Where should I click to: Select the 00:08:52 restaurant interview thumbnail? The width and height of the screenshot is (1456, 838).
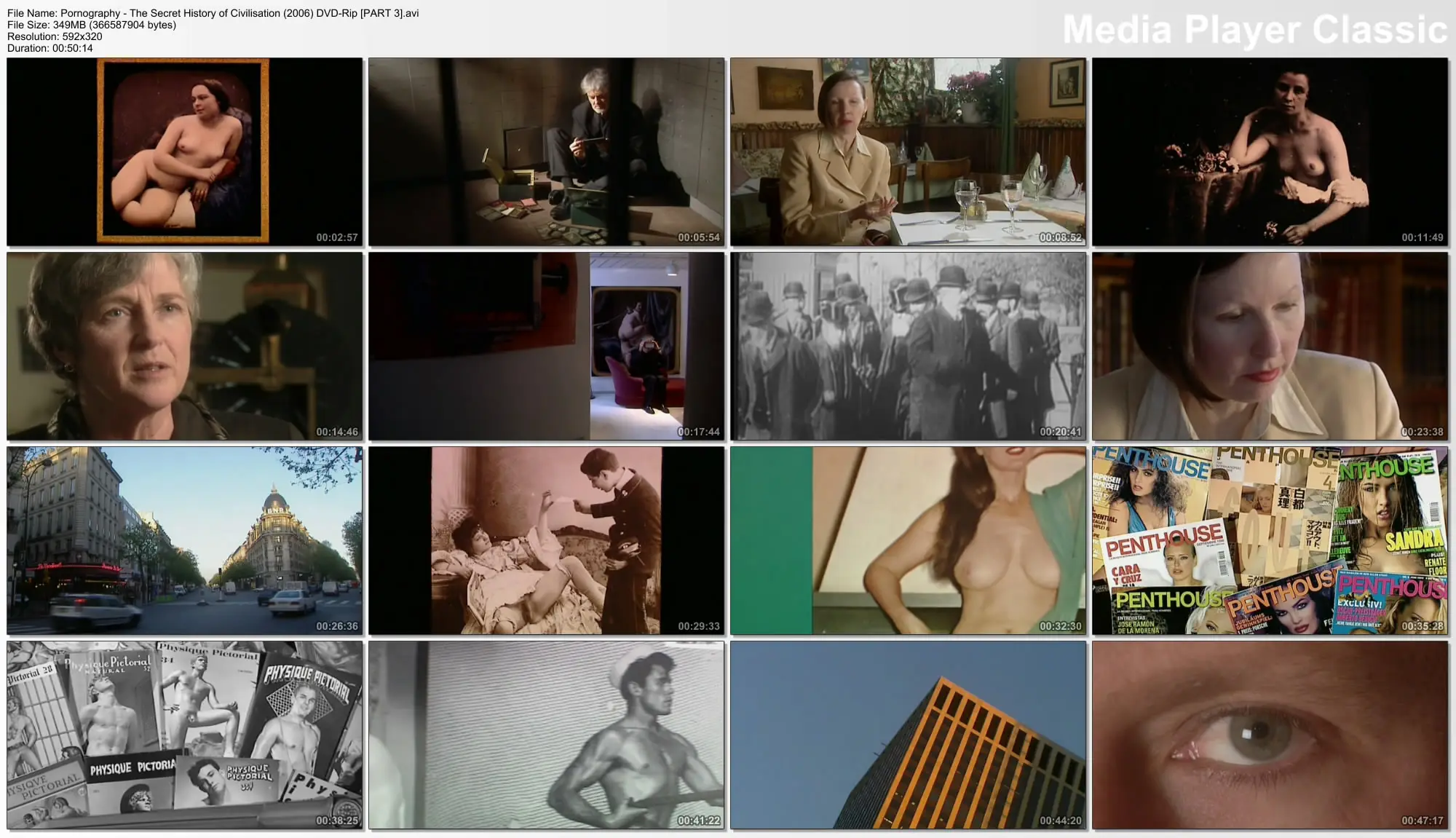(909, 151)
